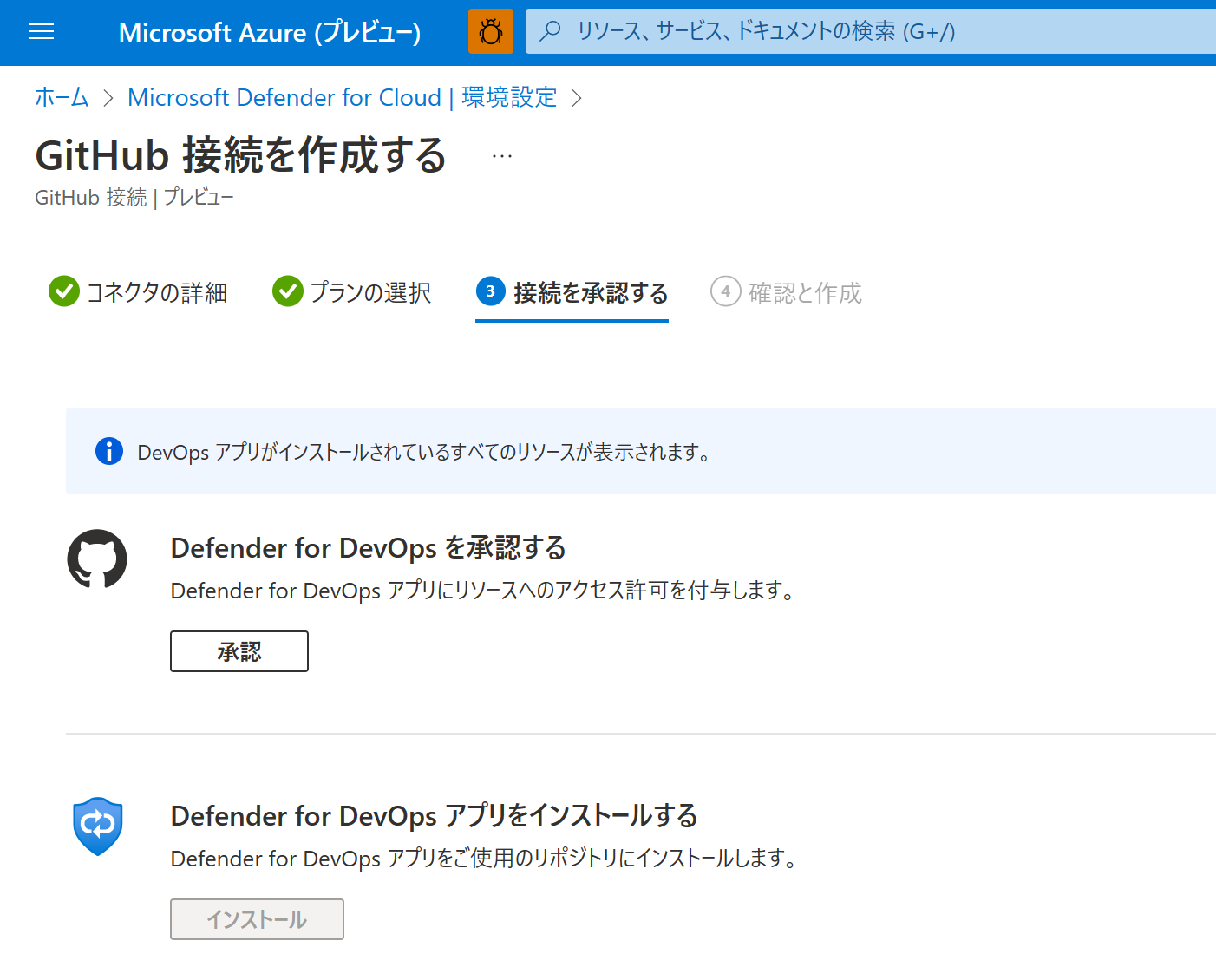This screenshot has width=1216, height=980.
Task: Return to the コネクタの詳細 step
Action: click(156, 293)
